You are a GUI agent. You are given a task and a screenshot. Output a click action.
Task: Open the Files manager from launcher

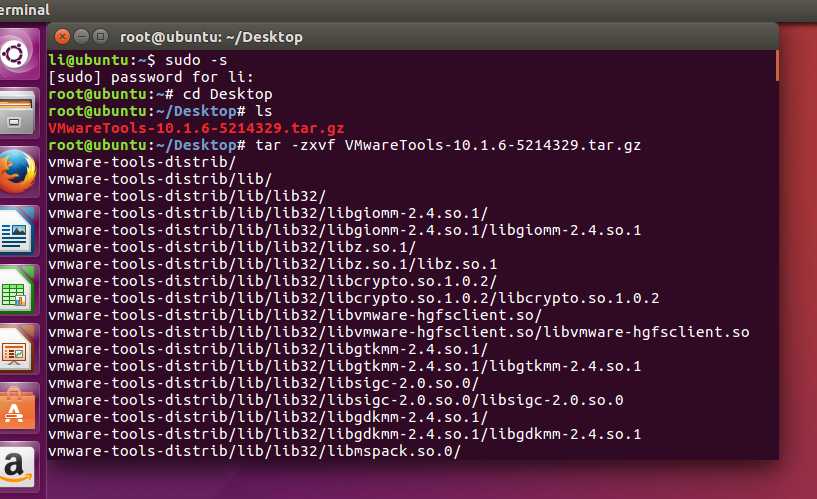pyautogui.click(x=17, y=113)
